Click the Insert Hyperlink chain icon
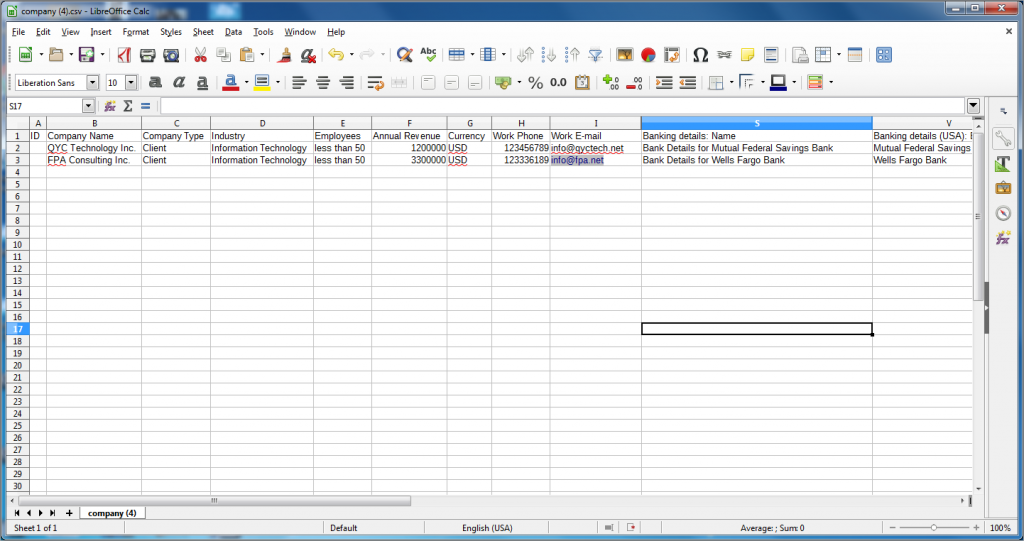The image size is (1024, 541). [x=724, y=55]
